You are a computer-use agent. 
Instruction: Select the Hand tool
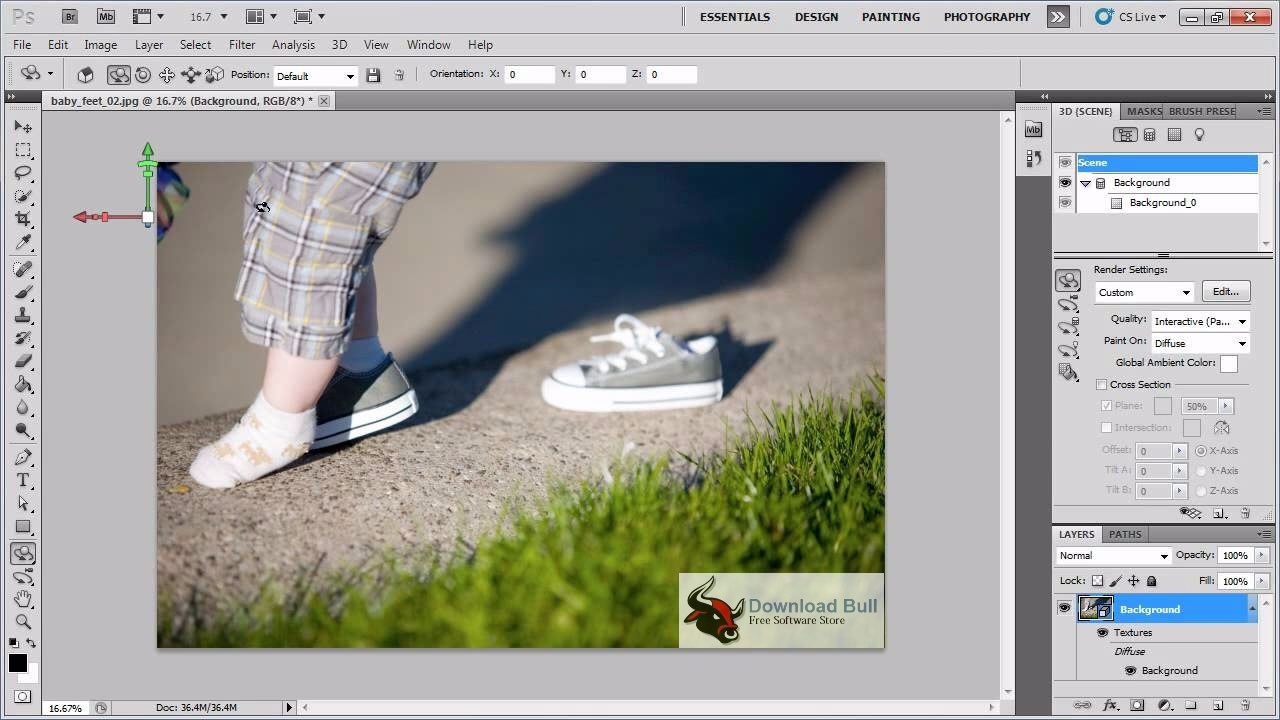pyautogui.click(x=23, y=599)
